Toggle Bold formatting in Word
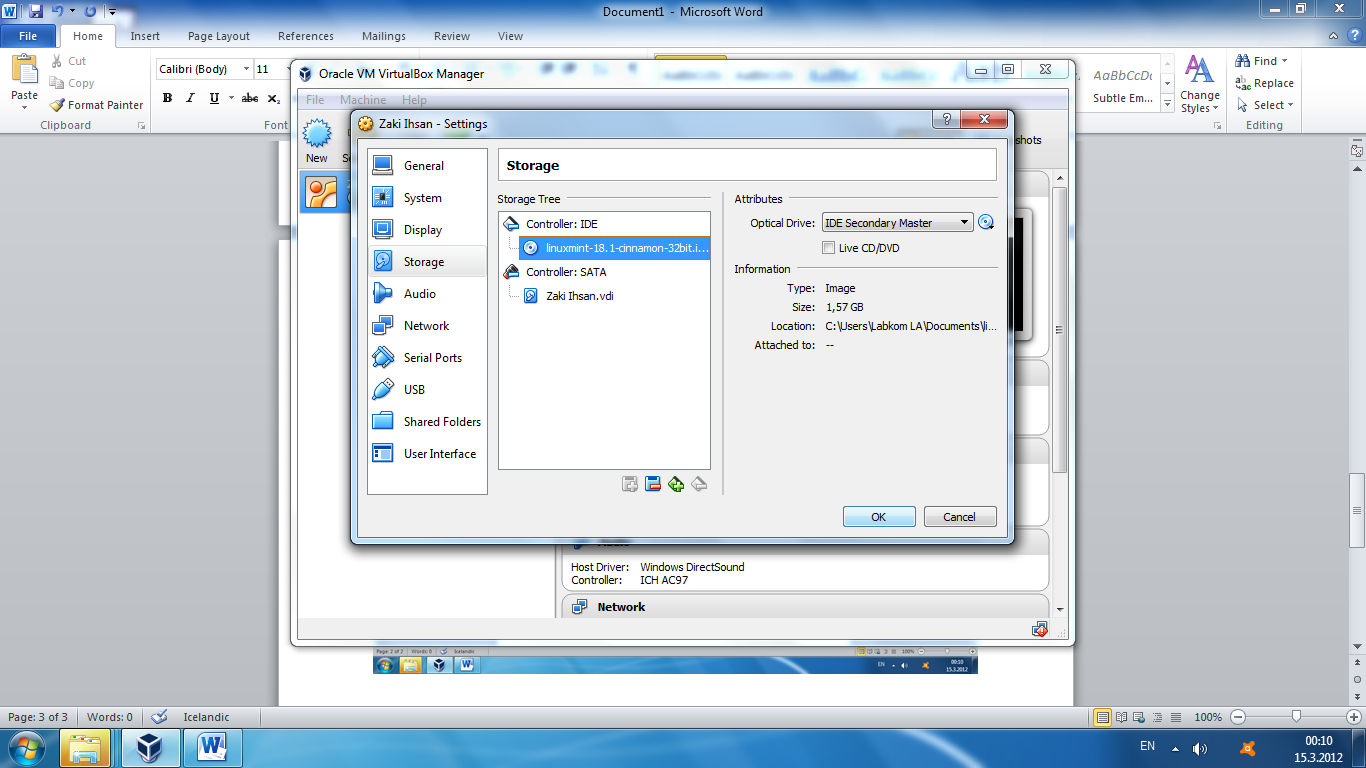 [x=167, y=98]
